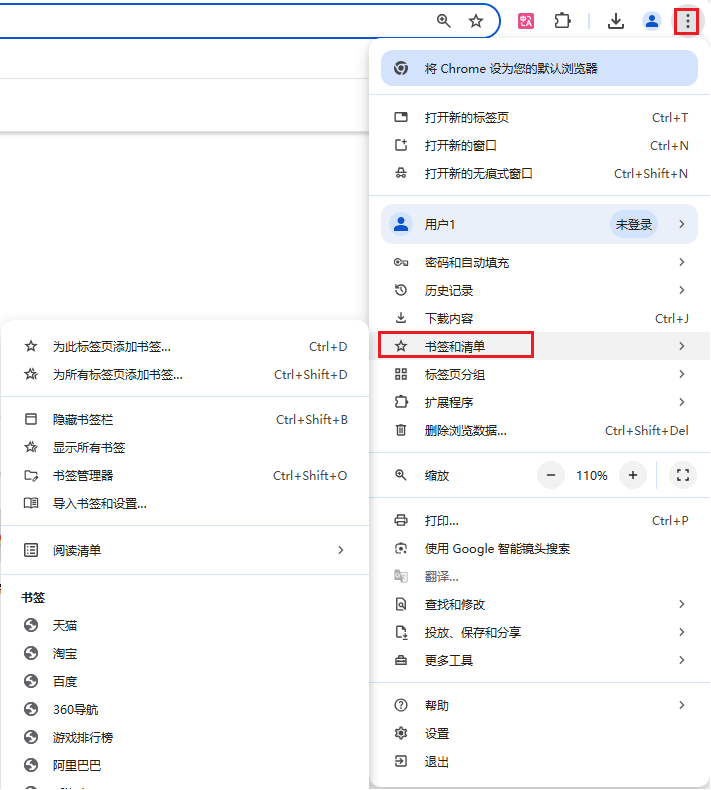Open the 360导航 bookmark
The height and width of the screenshot is (790, 711).
[x=185, y=710]
